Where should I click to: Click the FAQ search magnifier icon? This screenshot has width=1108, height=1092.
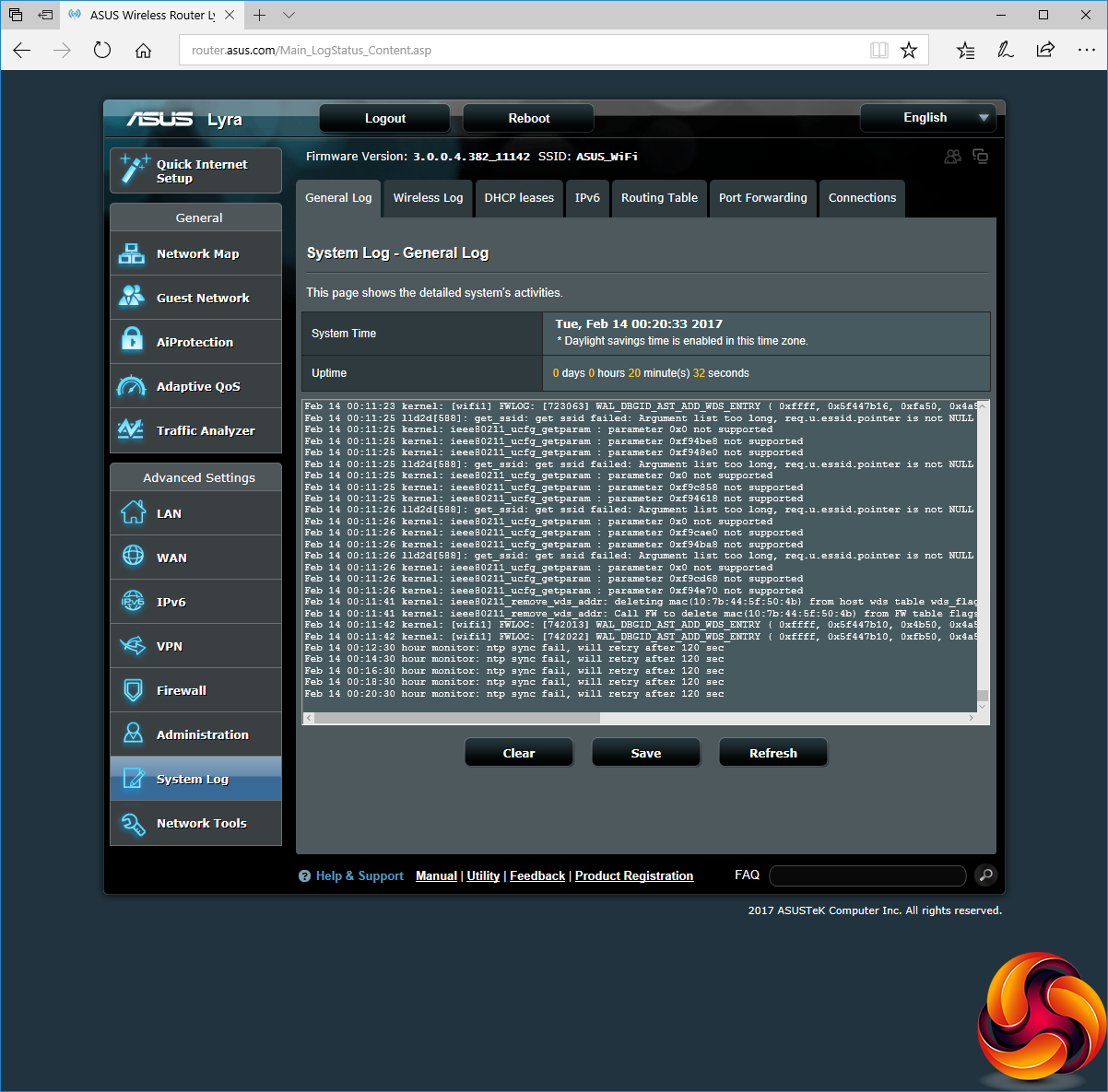[x=985, y=875]
